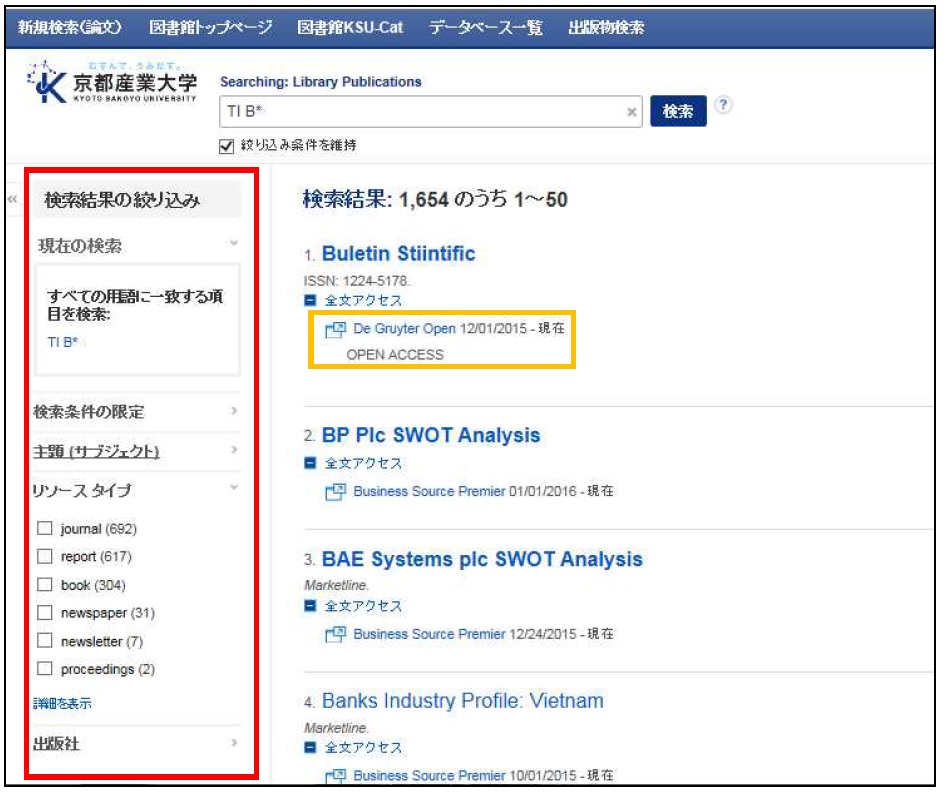Open 出版物検索 in the top menu
Image resolution: width=945 pixels, height=793 pixels.
(606, 27)
